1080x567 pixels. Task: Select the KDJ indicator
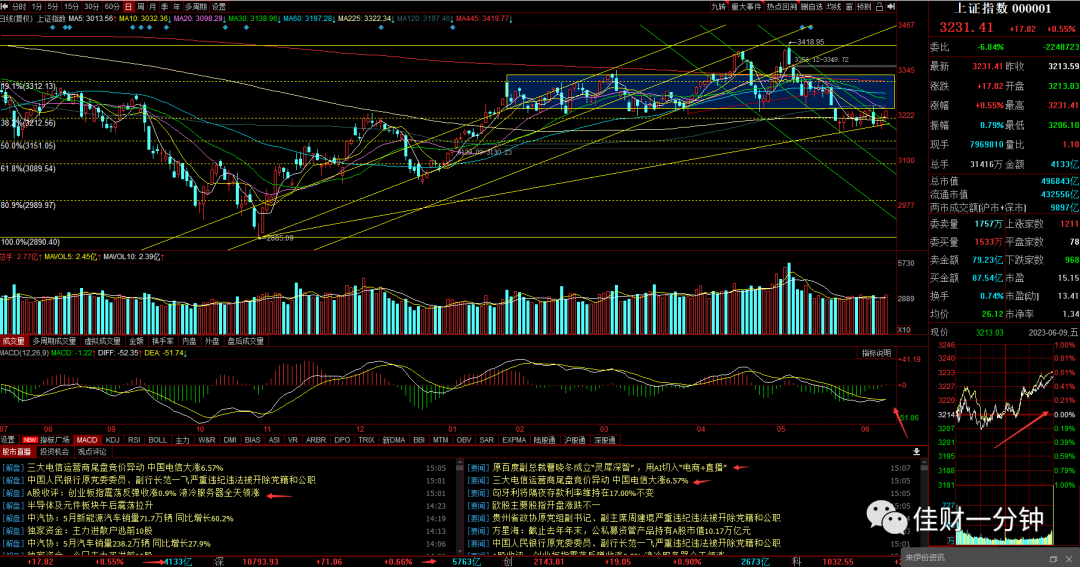point(113,440)
